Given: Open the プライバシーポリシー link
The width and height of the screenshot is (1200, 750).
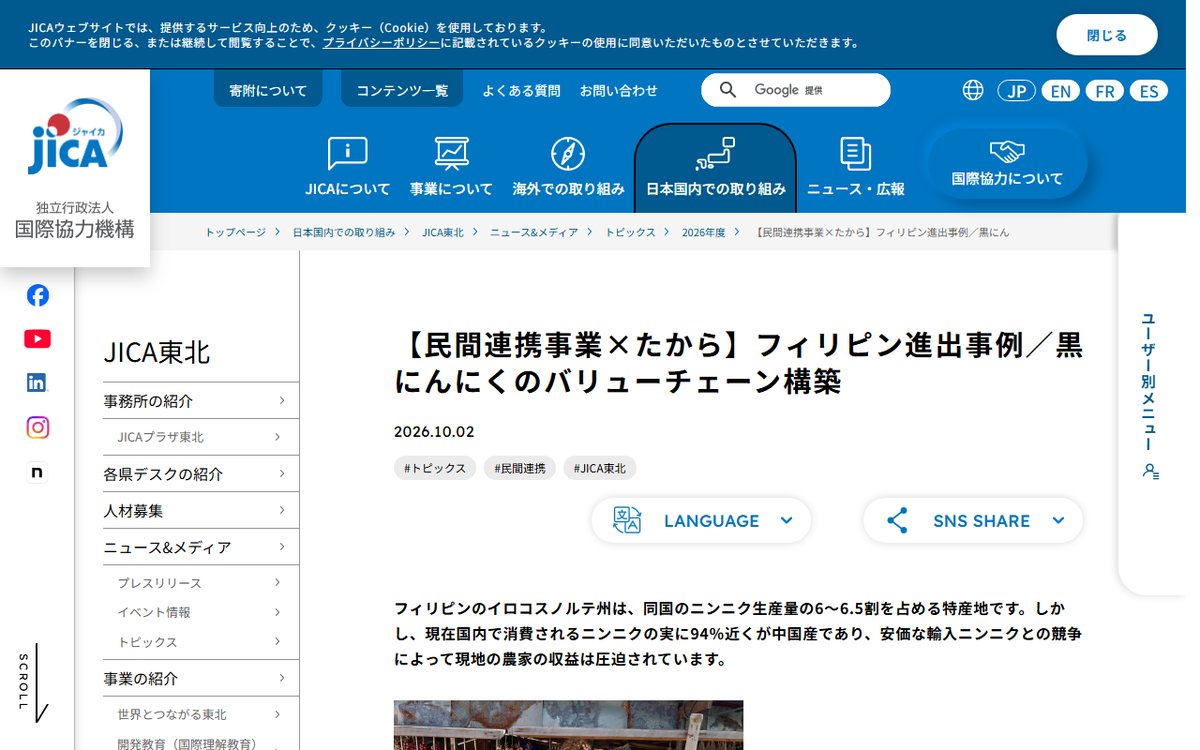Looking at the screenshot, I should pyautogui.click(x=381, y=43).
